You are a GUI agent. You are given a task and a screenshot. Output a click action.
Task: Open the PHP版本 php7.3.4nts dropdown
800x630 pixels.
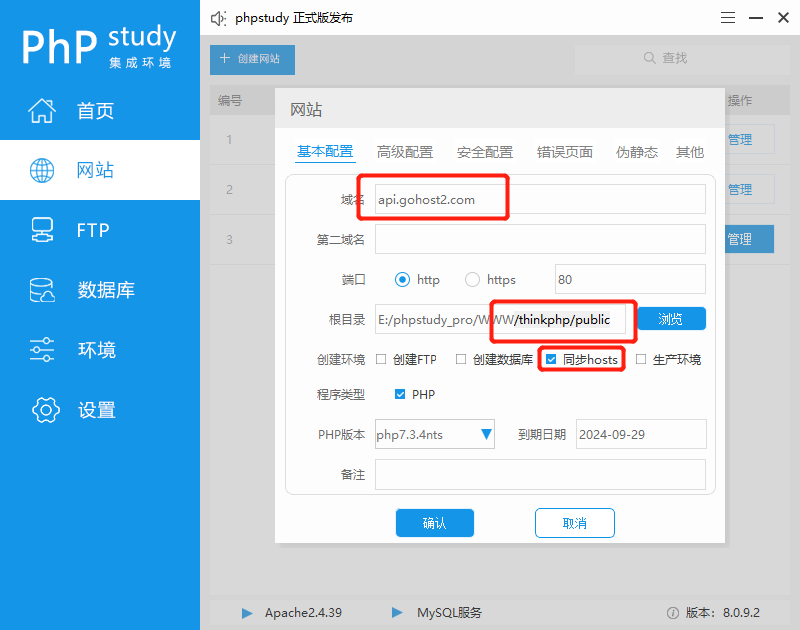point(435,434)
